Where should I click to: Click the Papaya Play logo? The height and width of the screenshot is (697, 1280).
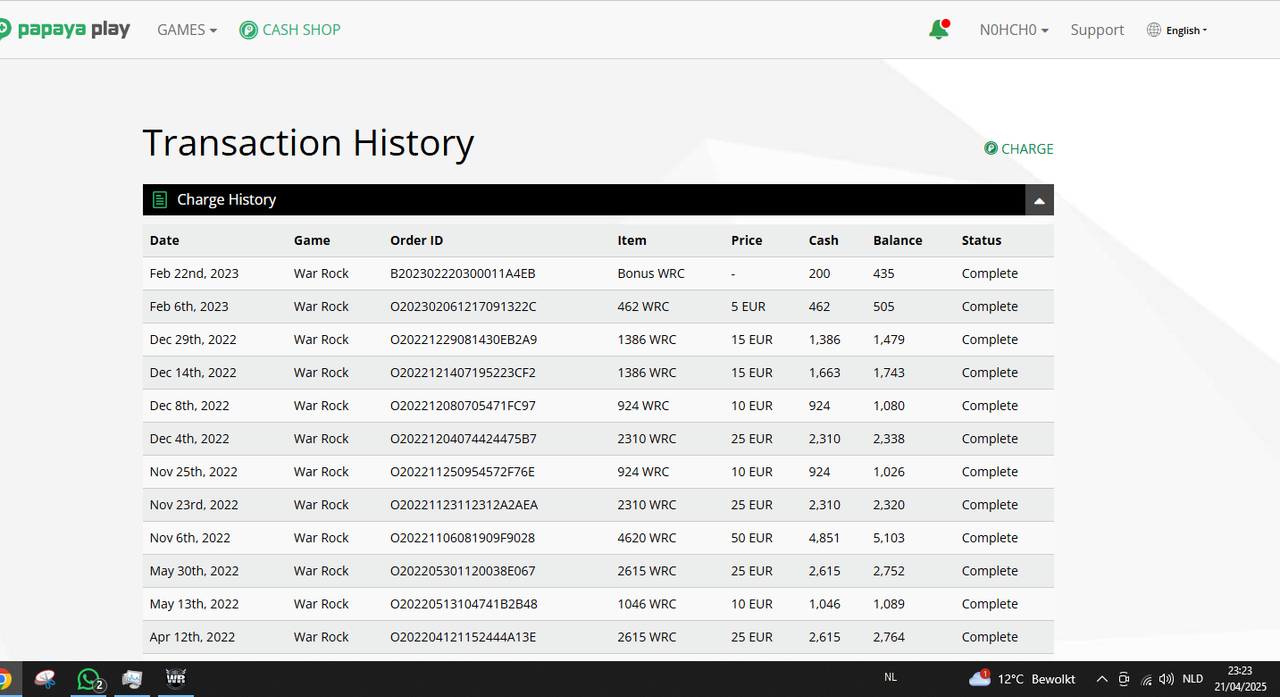(x=65, y=29)
